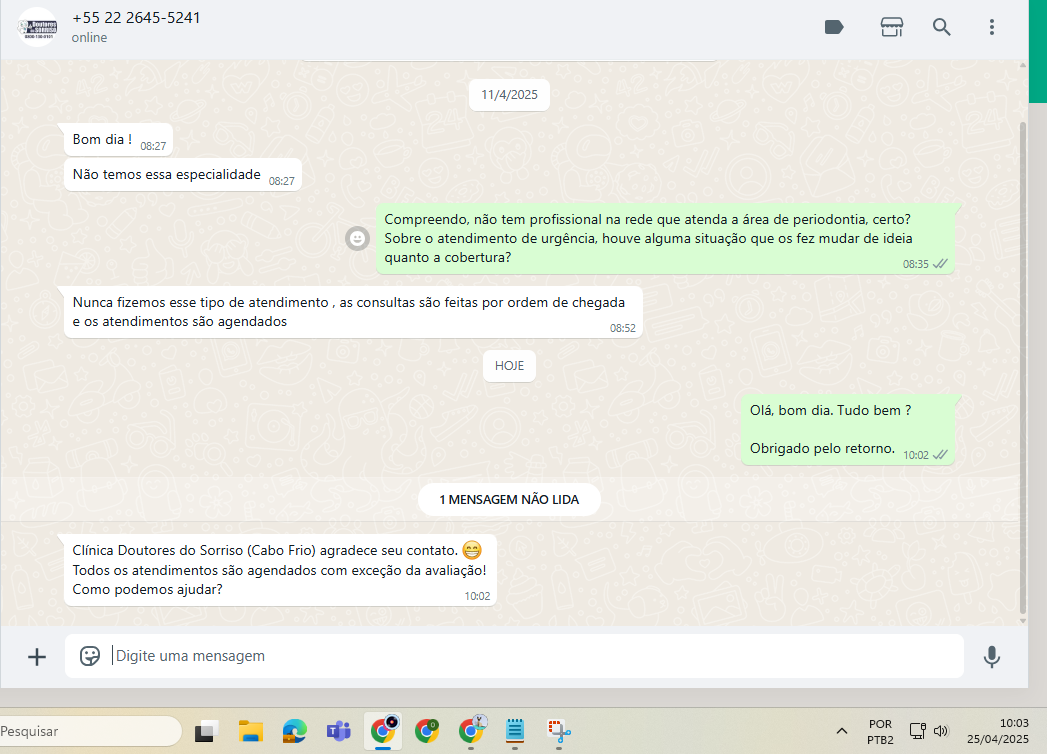Open the attach plus button
The height and width of the screenshot is (754, 1047).
pos(37,657)
